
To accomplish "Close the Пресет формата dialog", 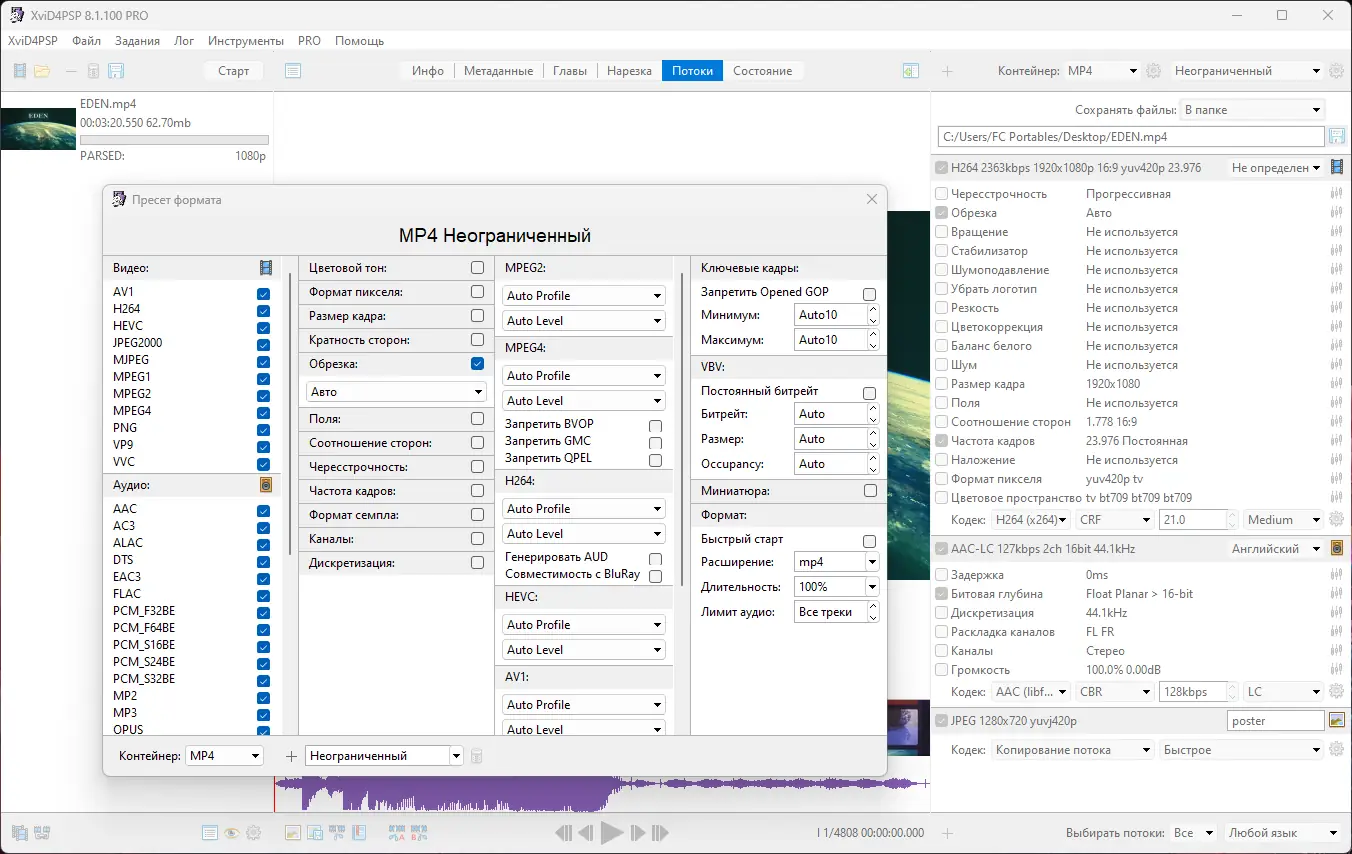I will point(871,200).
